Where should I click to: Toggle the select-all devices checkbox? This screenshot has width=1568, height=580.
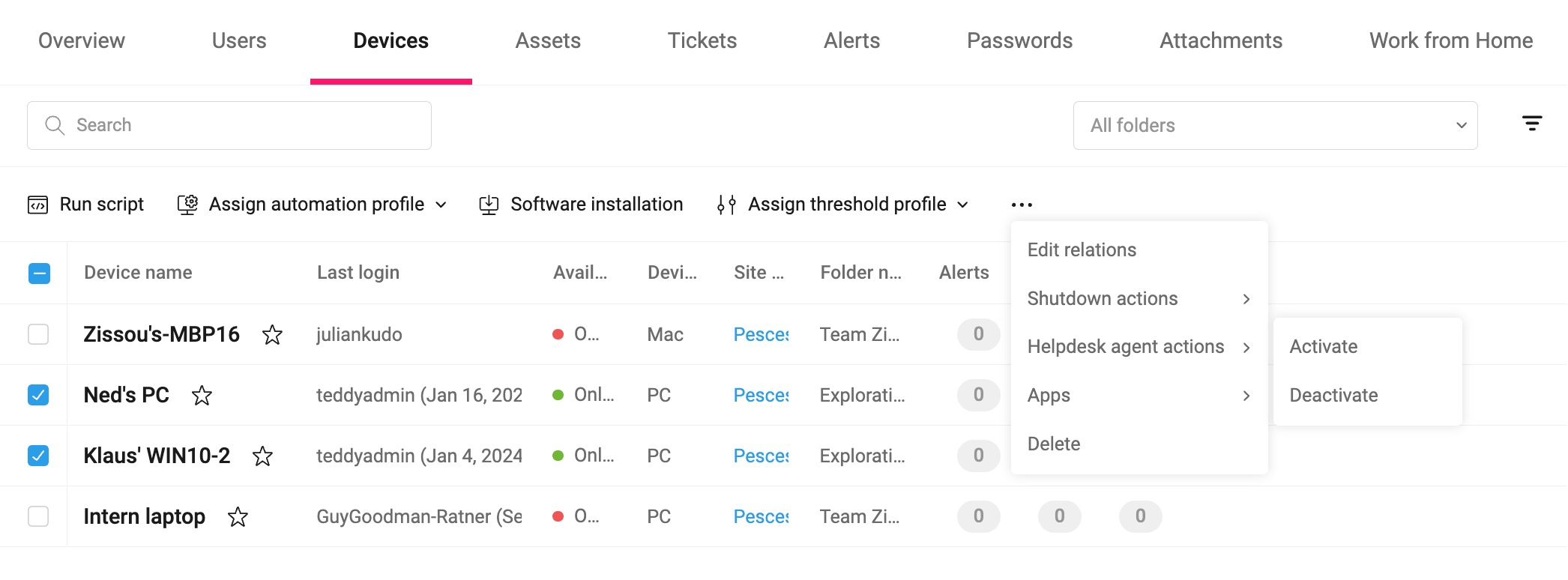(x=39, y=274)
